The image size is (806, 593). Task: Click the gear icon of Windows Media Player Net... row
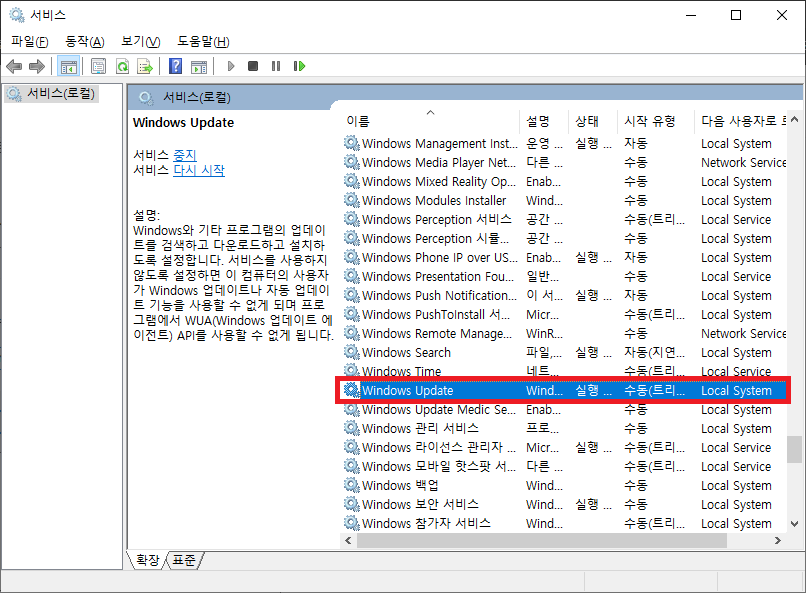pos(352,162)
